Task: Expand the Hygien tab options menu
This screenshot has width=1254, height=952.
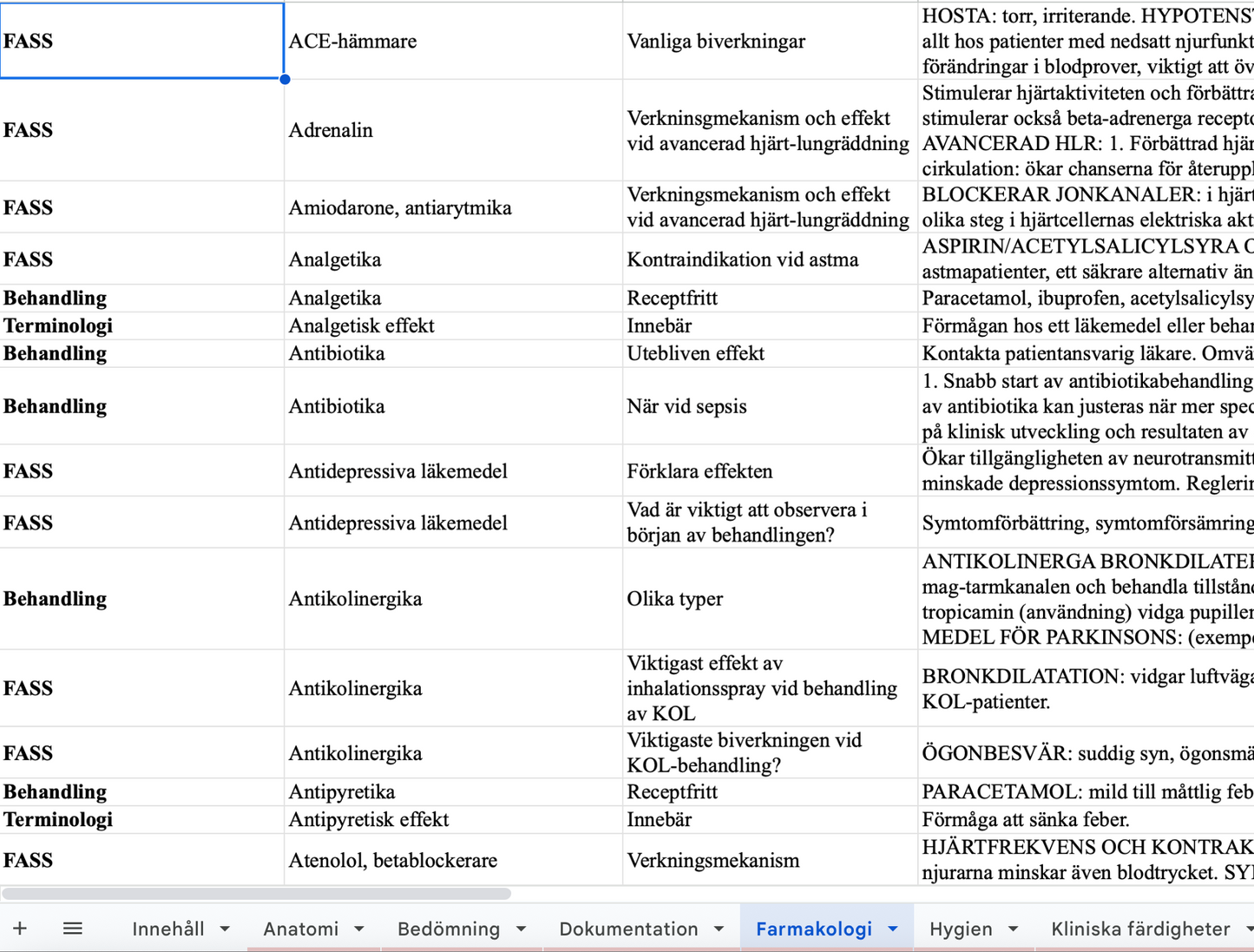Action: pyautogui.click(x=1013, y=929)
